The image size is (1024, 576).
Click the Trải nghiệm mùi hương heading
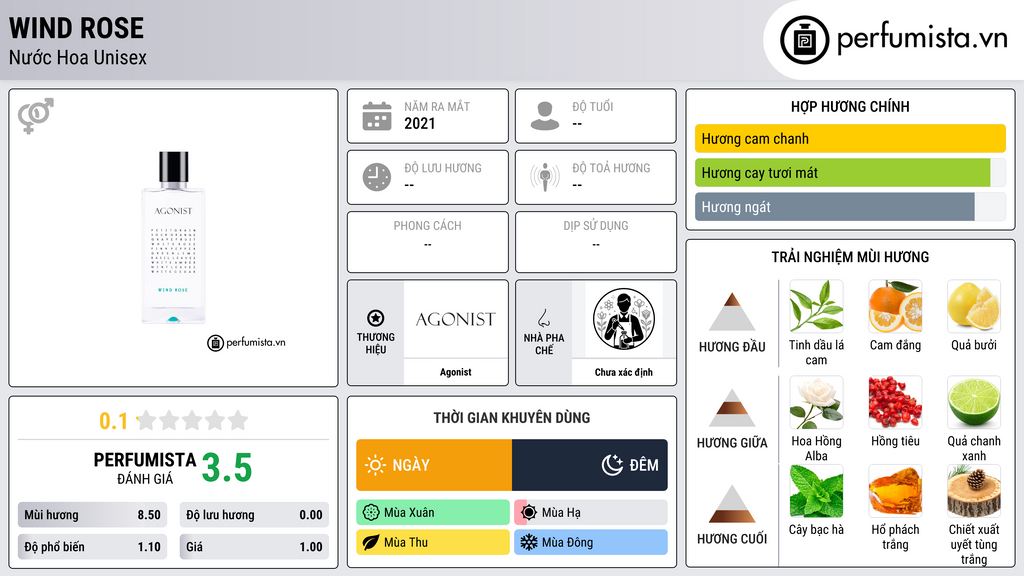click(x=850, y=257)
